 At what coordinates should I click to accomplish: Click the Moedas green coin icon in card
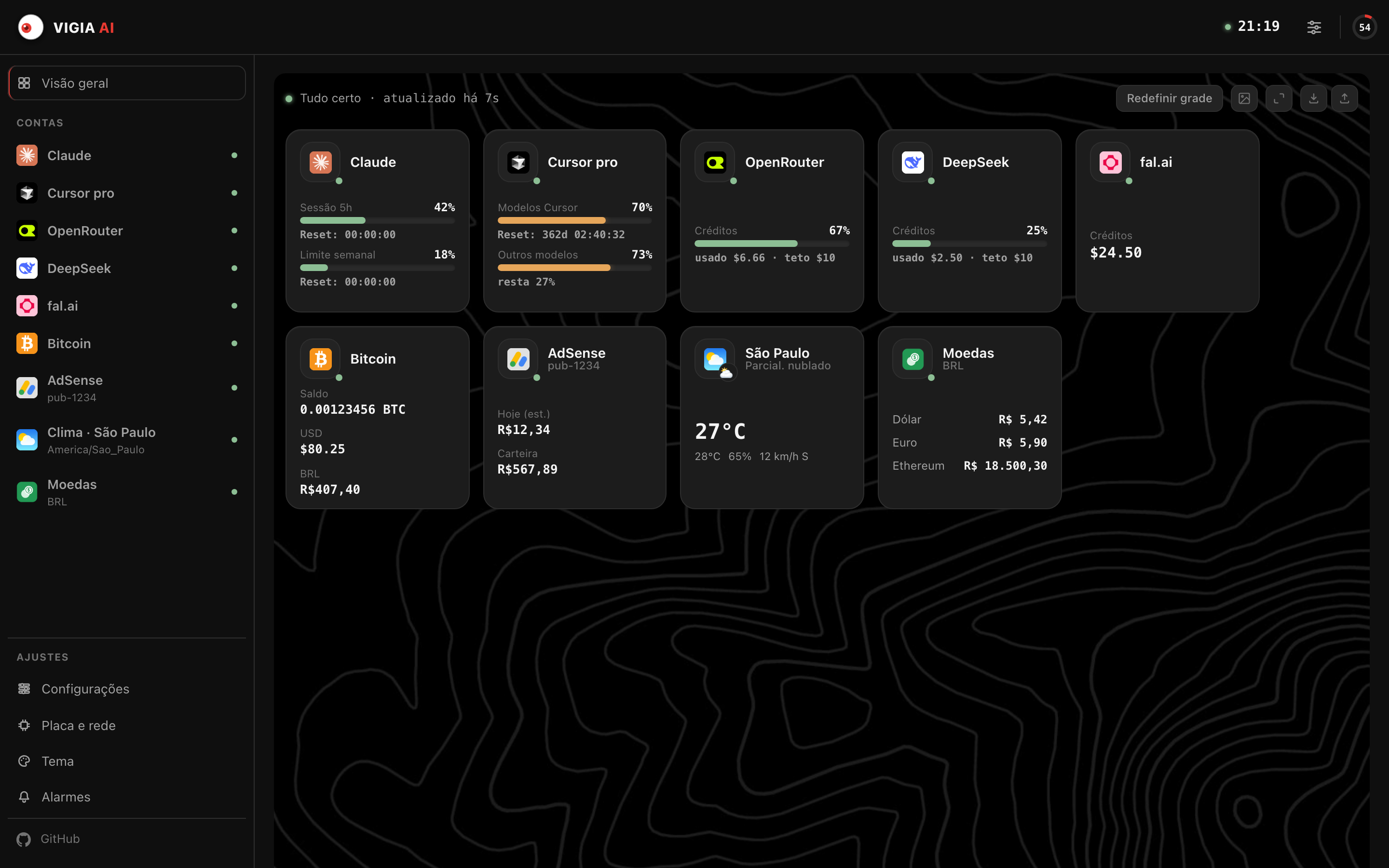(x=912, y=359)
